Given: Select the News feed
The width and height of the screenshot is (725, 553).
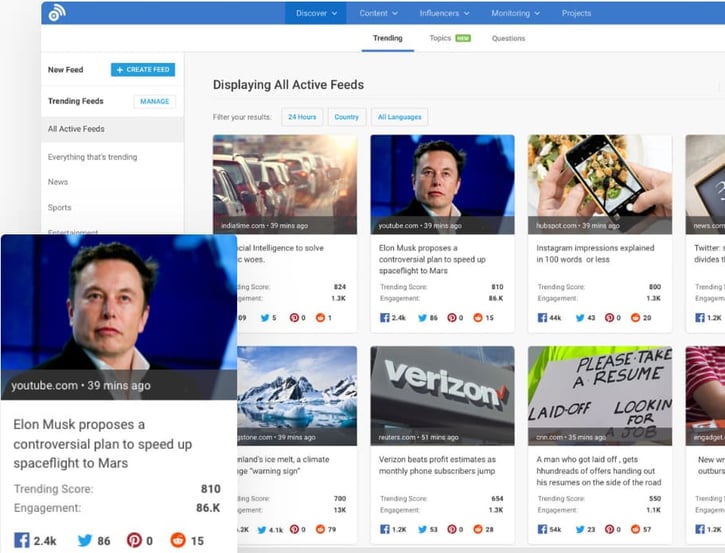Looking at the screenshot, I should click(58, 182).
